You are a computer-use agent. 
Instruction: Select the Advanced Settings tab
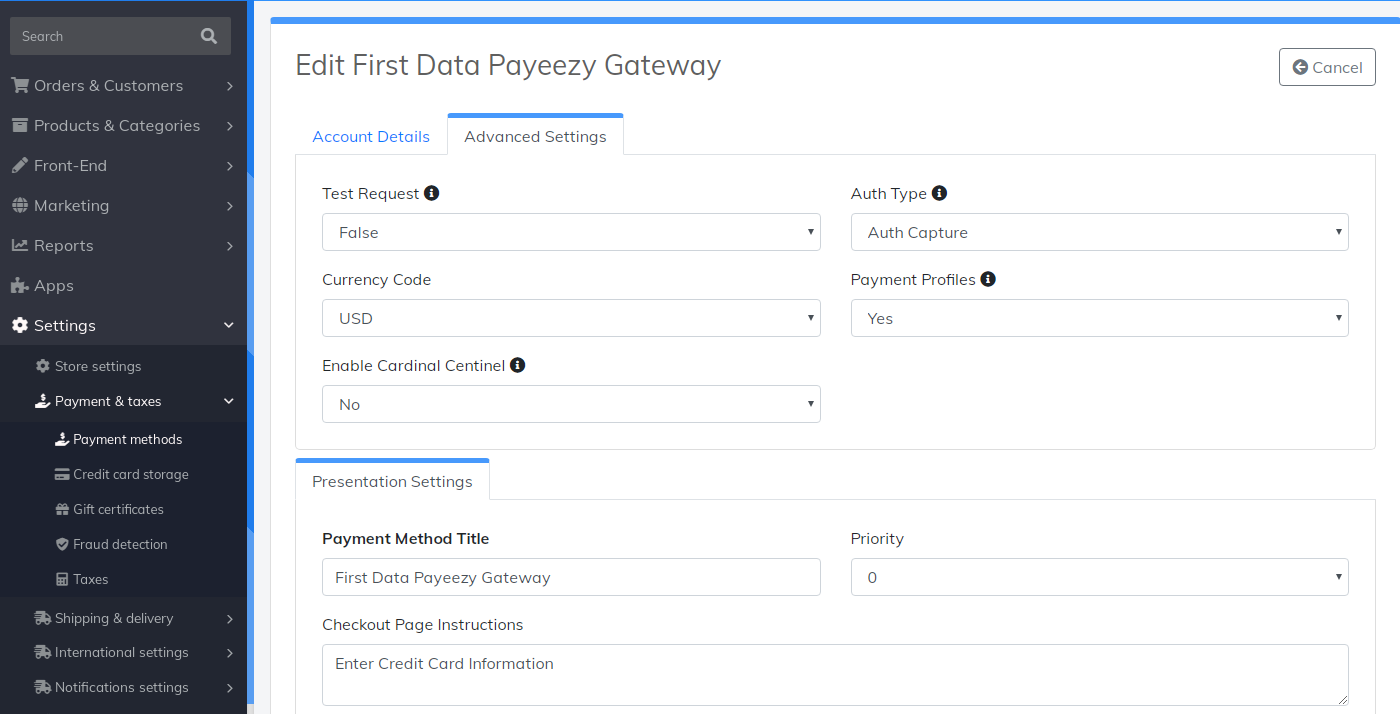pyautogui.click(x=535, y=135)
